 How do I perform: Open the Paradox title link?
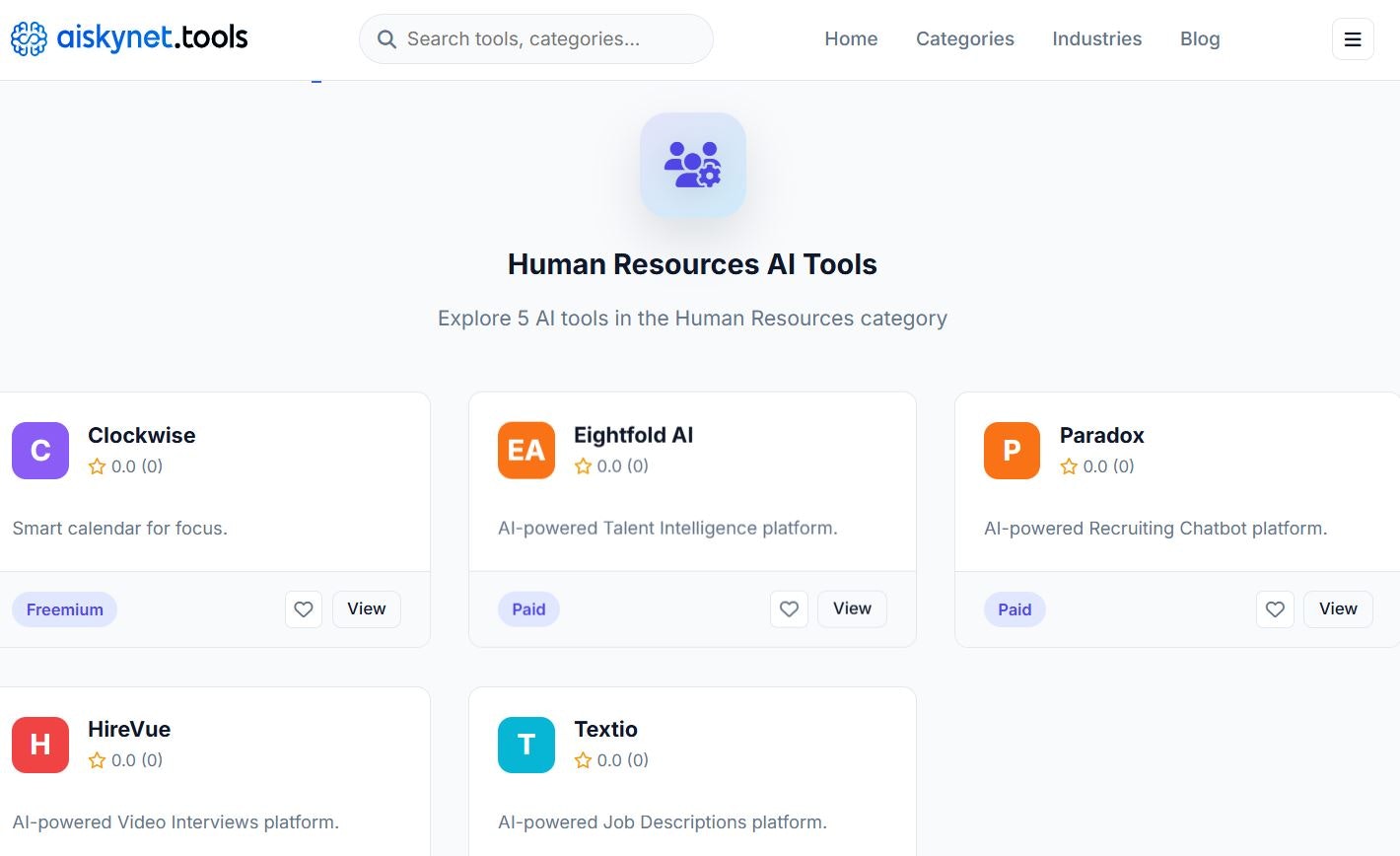click(x=1102, y=435)
